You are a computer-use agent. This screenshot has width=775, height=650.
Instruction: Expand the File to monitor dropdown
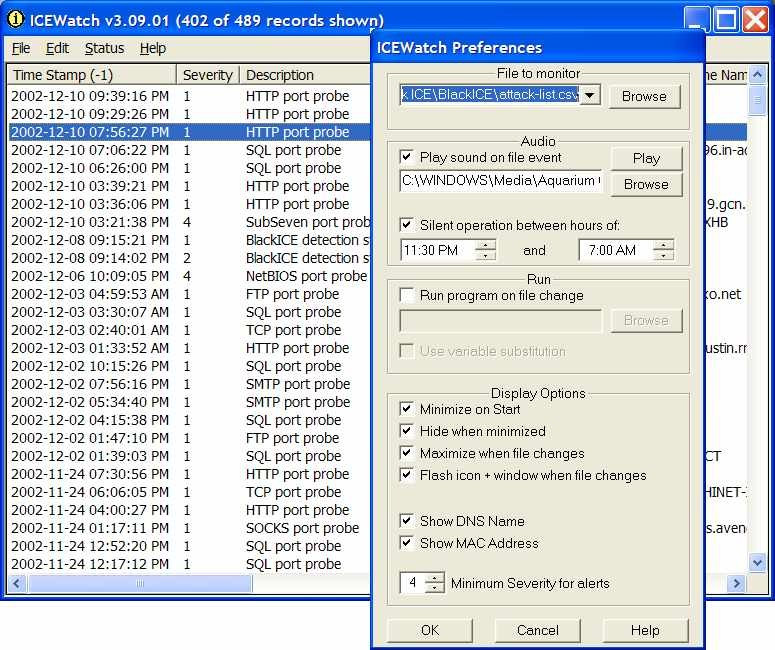590,95
